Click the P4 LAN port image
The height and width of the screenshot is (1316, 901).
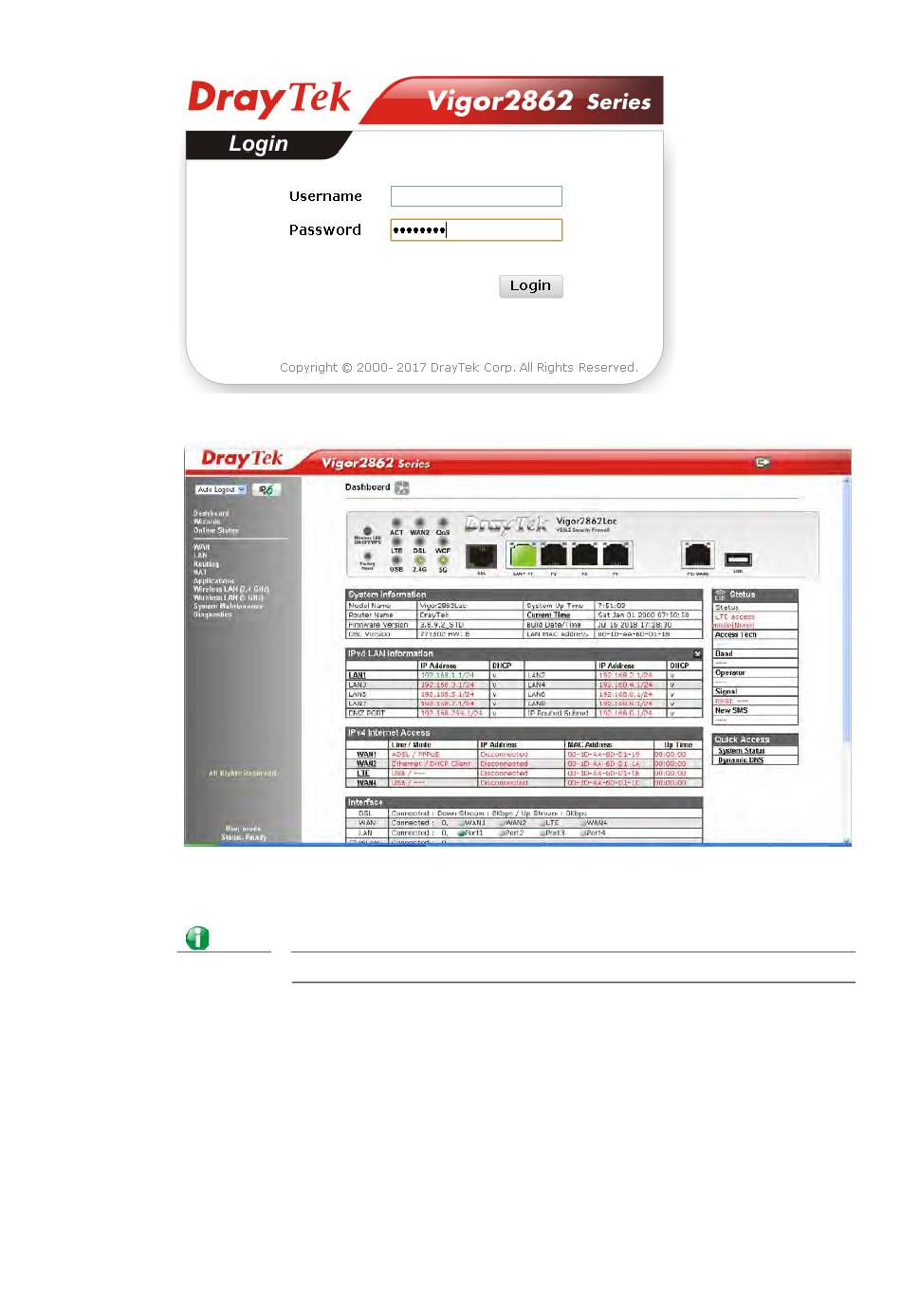616,555
